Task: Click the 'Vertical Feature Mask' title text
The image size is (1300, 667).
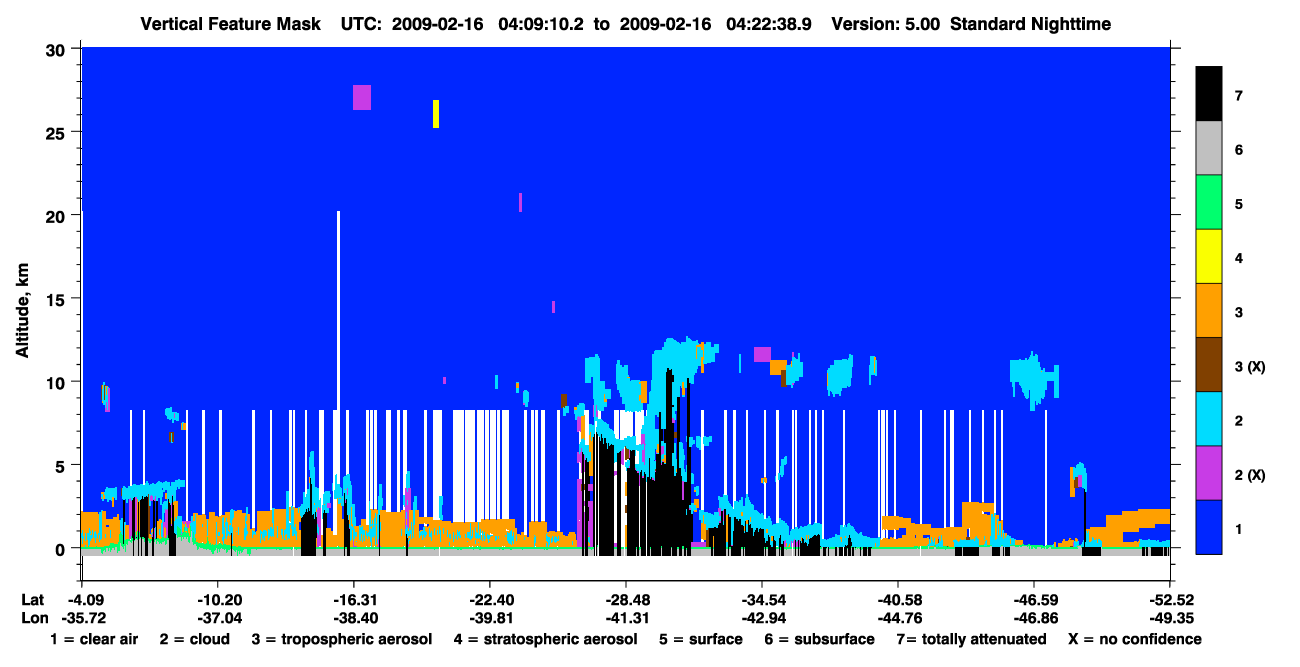Action: [x=232, y=24]
